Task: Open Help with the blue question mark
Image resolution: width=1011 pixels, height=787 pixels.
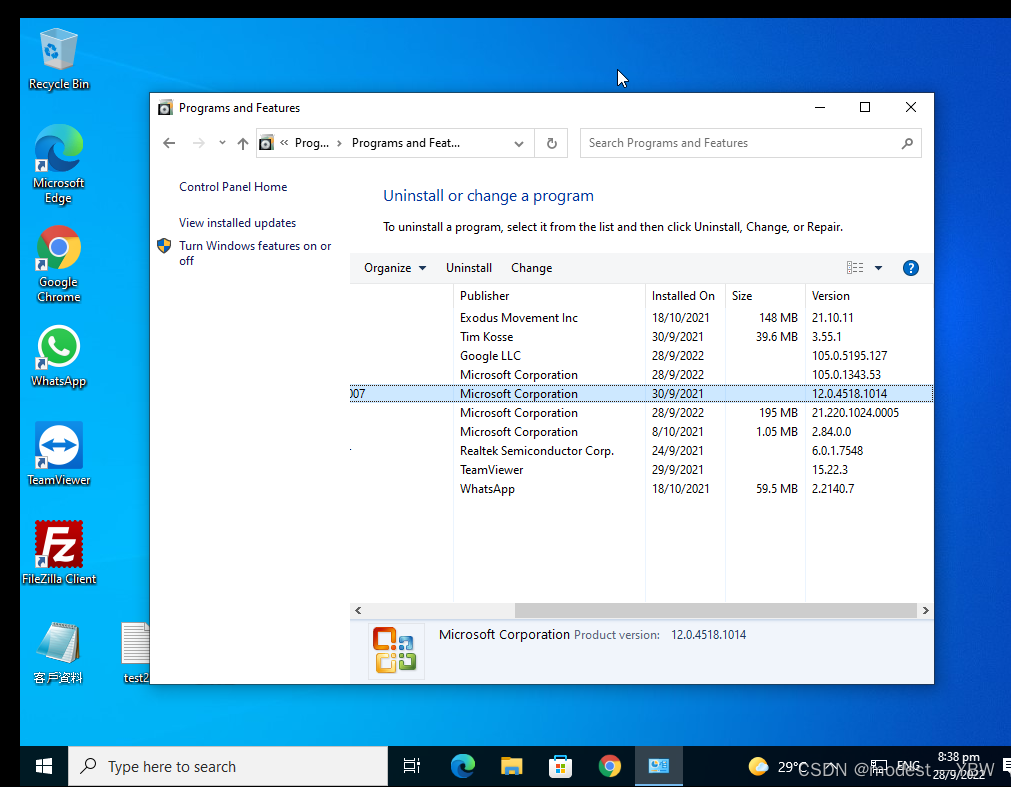Action: coord(910,267)
